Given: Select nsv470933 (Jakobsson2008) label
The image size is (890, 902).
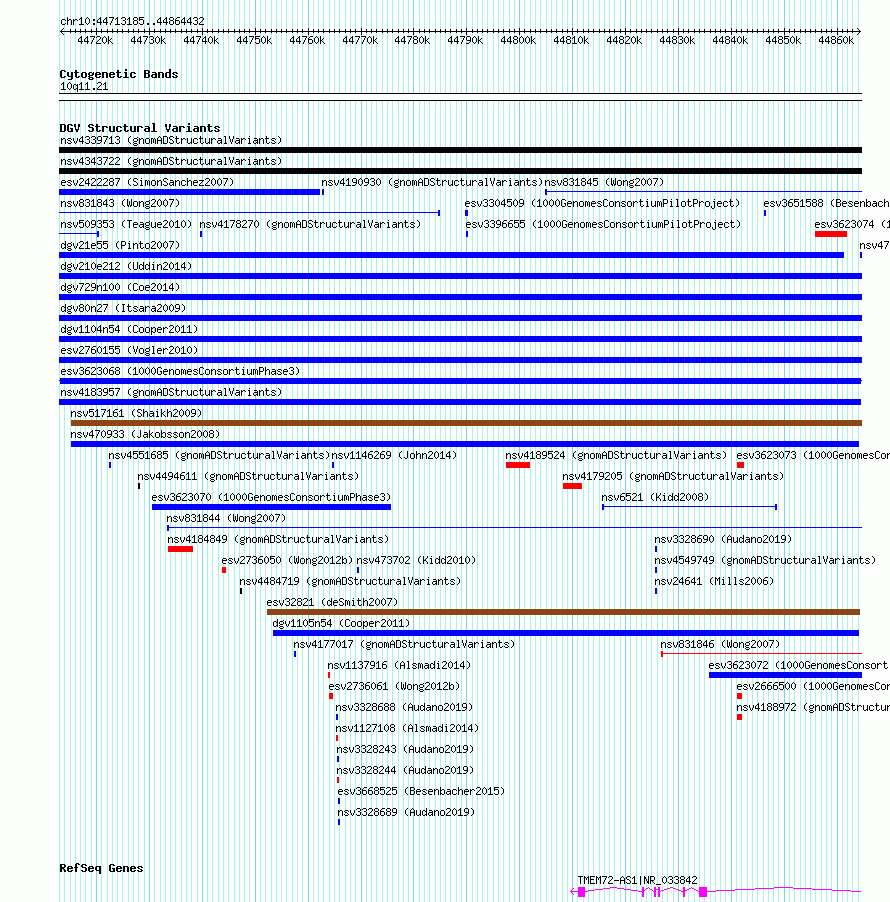Looking at the screenshot, I should pos(145,434).
